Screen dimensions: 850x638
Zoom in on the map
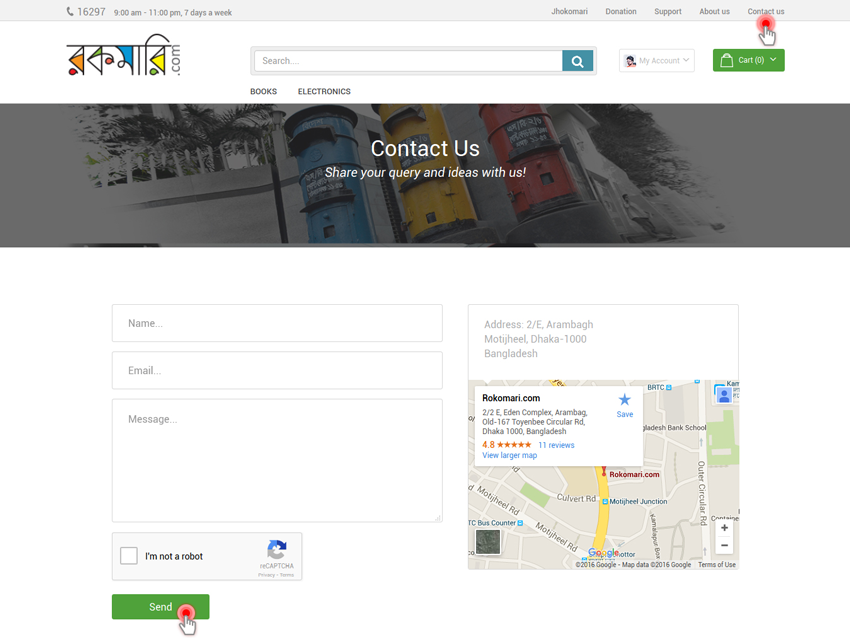724,528
